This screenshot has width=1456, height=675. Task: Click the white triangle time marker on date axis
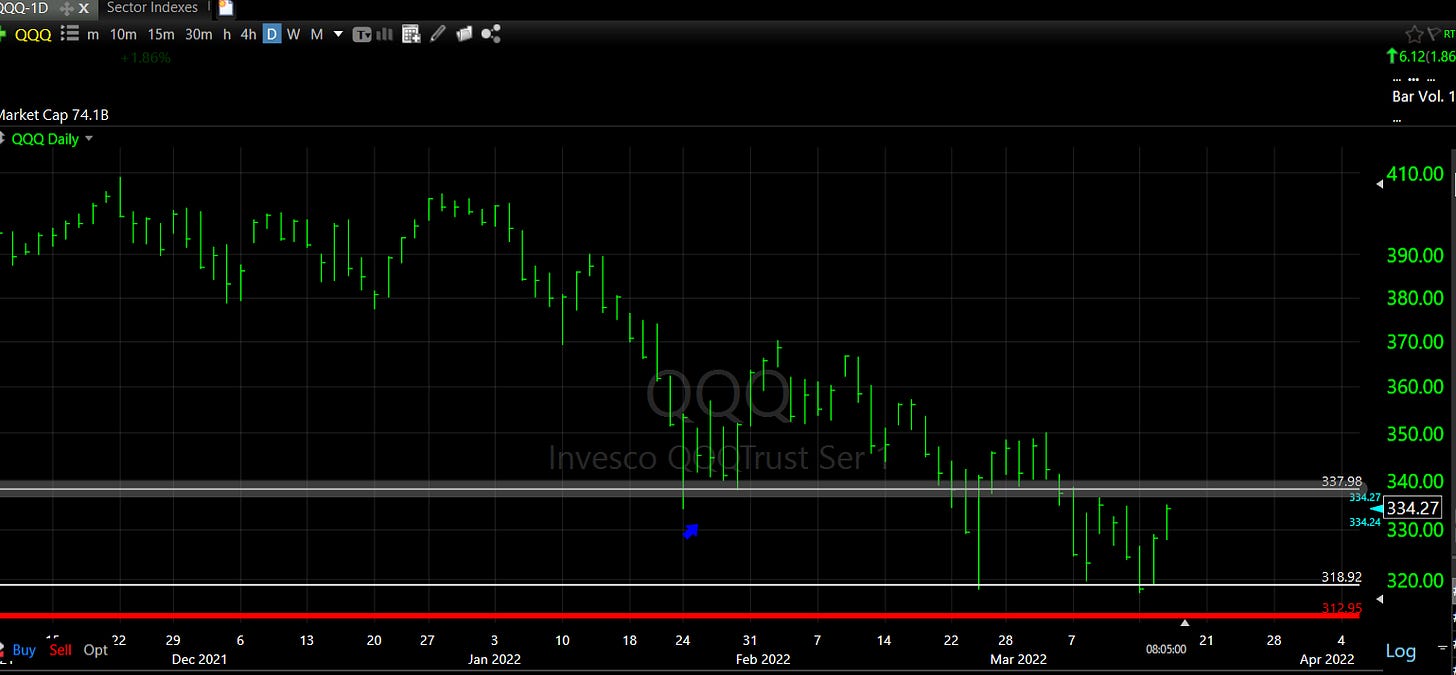[1185, 624]
